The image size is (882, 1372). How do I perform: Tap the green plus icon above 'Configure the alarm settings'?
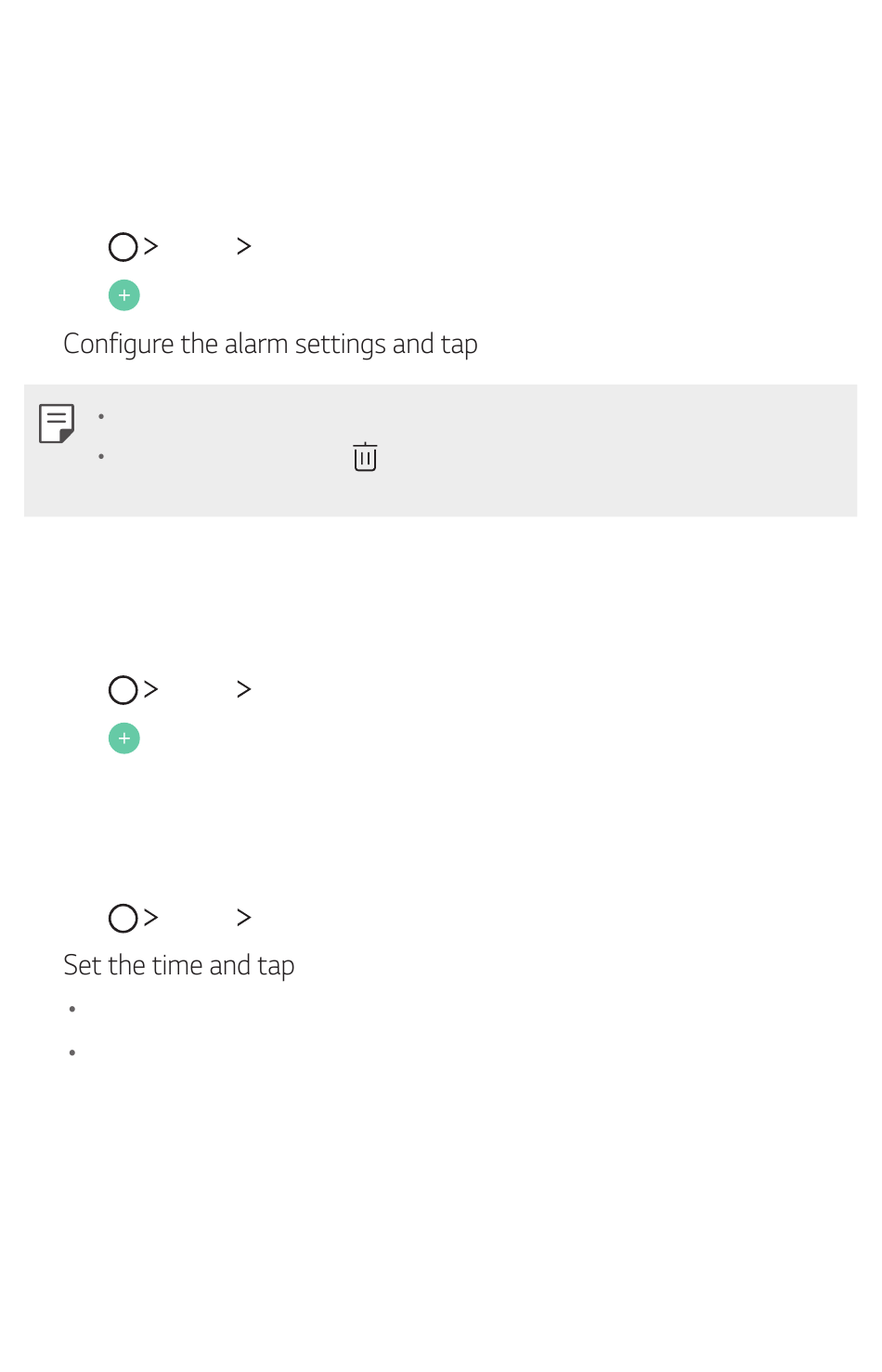coord(124,295)
